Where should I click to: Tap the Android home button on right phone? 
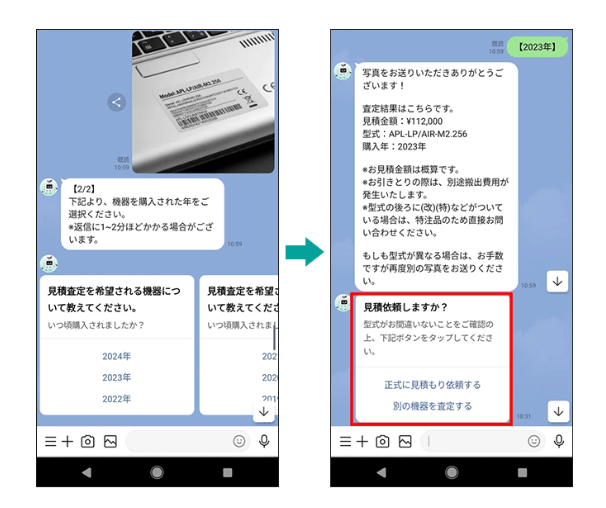click(452, 472)
